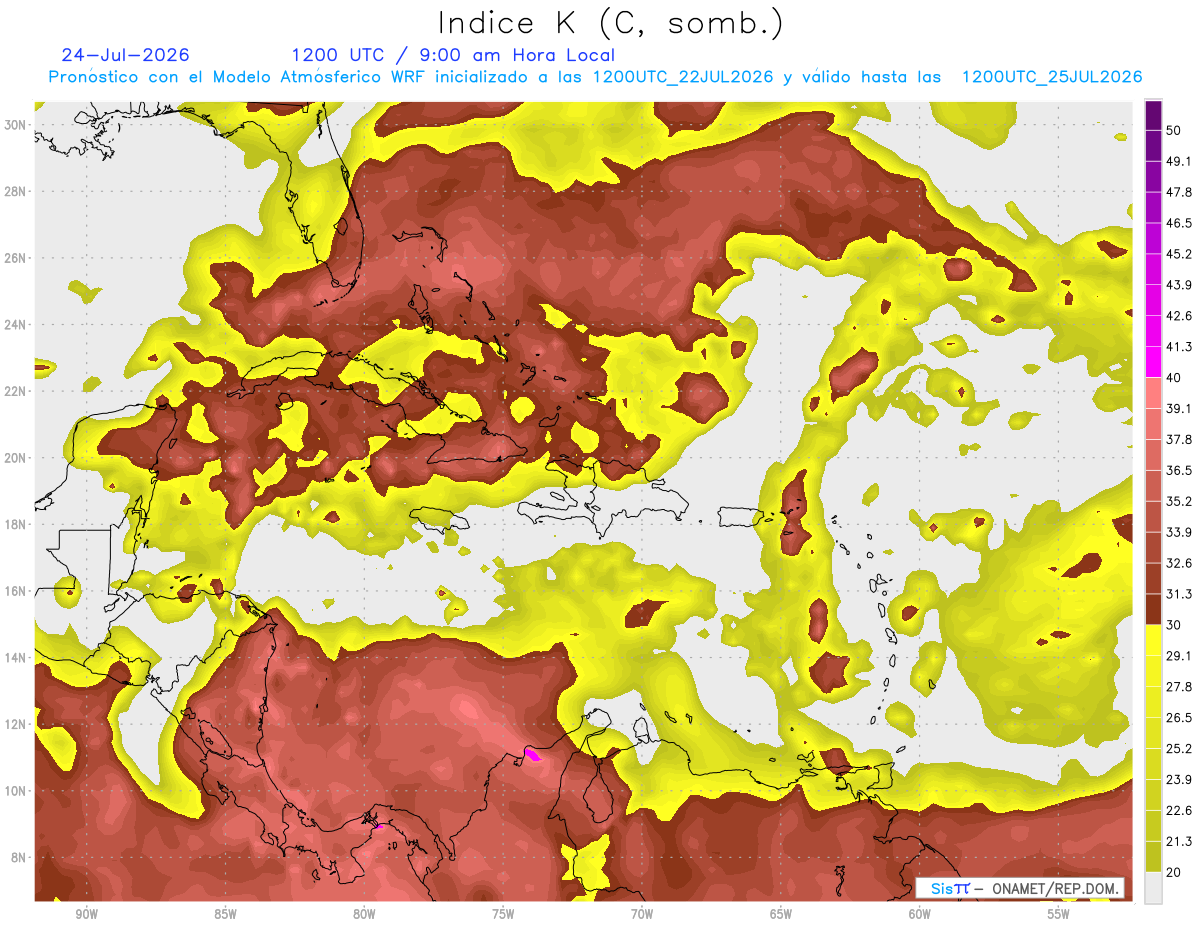Click the colorbar label '25.2'
This screenshot has width=1200, height=927.
(x=1179, y=749)
